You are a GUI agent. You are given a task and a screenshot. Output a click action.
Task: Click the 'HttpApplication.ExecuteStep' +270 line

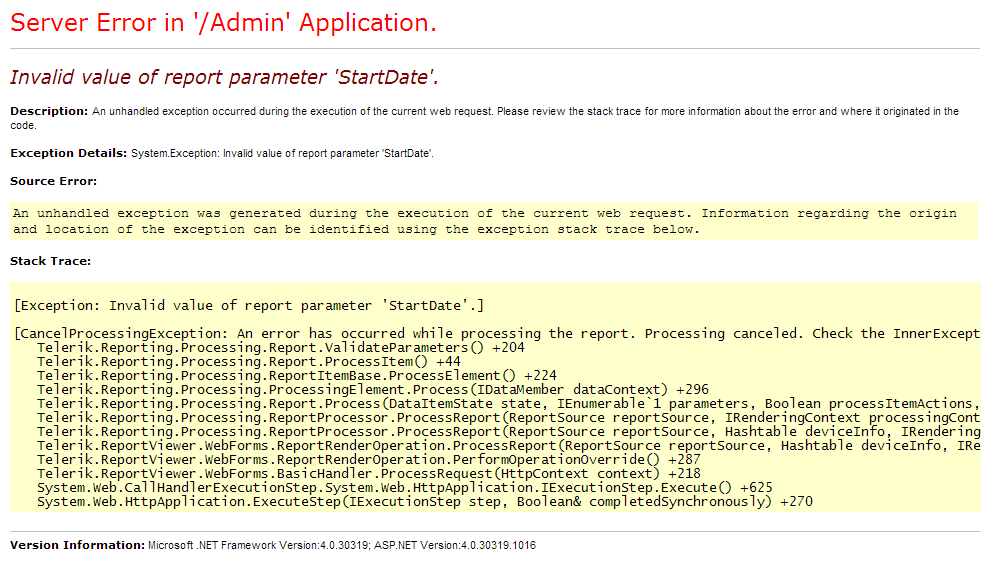point(425,501)
